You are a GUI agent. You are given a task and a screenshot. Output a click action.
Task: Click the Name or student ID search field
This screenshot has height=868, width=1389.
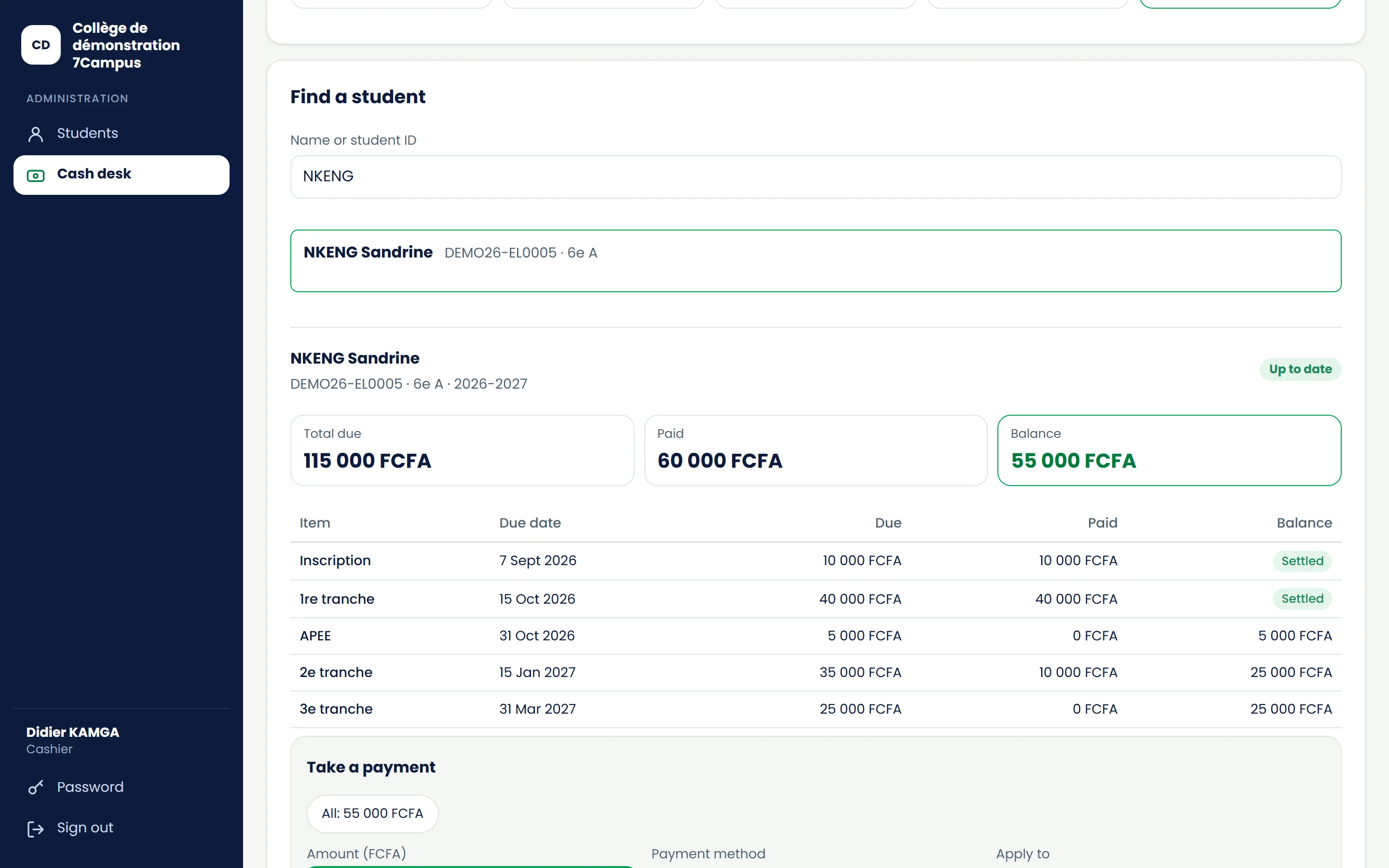coord(816,177)
